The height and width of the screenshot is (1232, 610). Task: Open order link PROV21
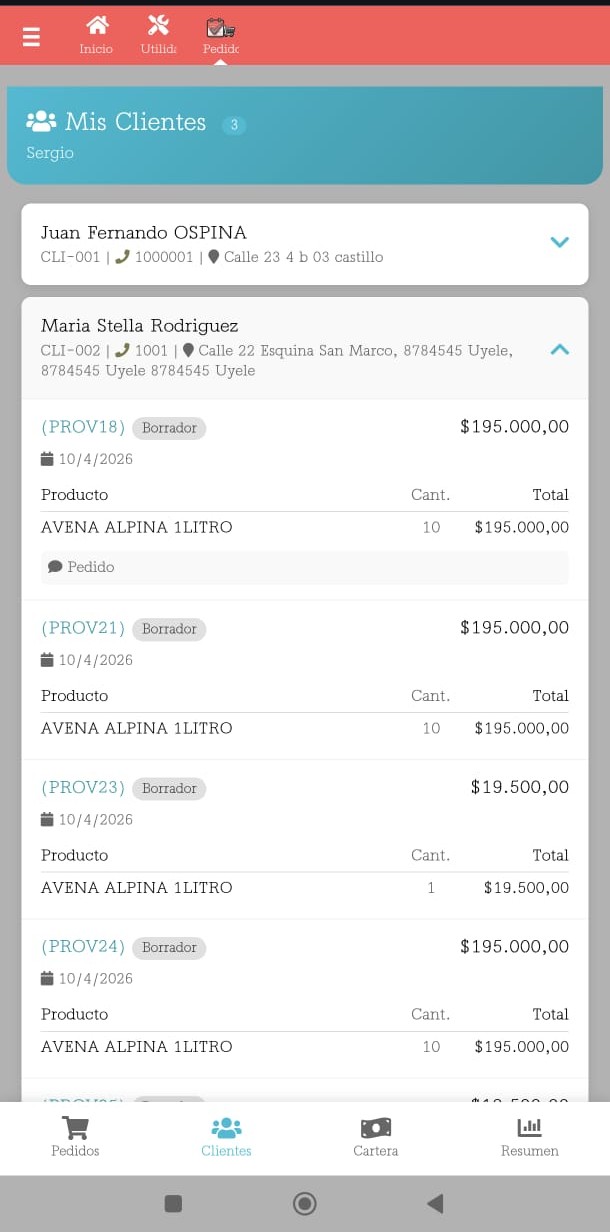point(83,628)
